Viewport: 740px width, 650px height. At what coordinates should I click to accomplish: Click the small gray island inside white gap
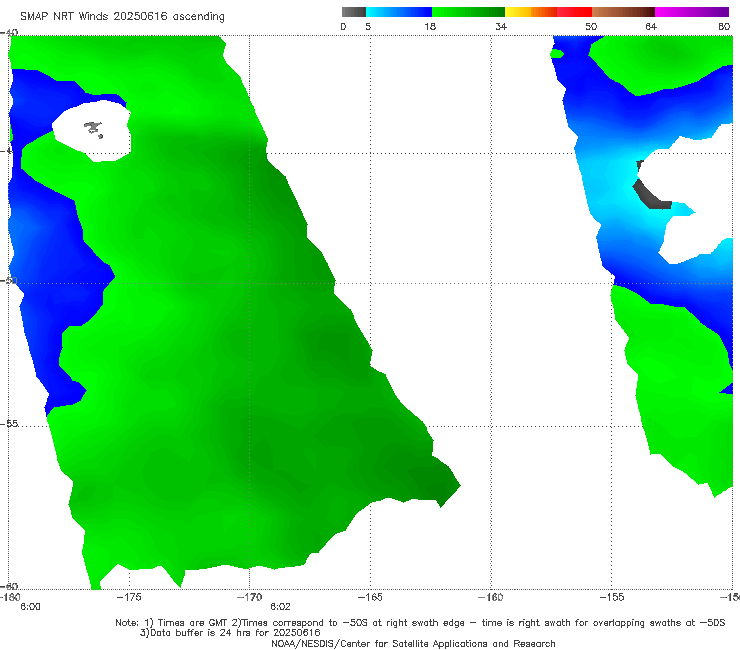pyautogui.click(x=93, y=128)
